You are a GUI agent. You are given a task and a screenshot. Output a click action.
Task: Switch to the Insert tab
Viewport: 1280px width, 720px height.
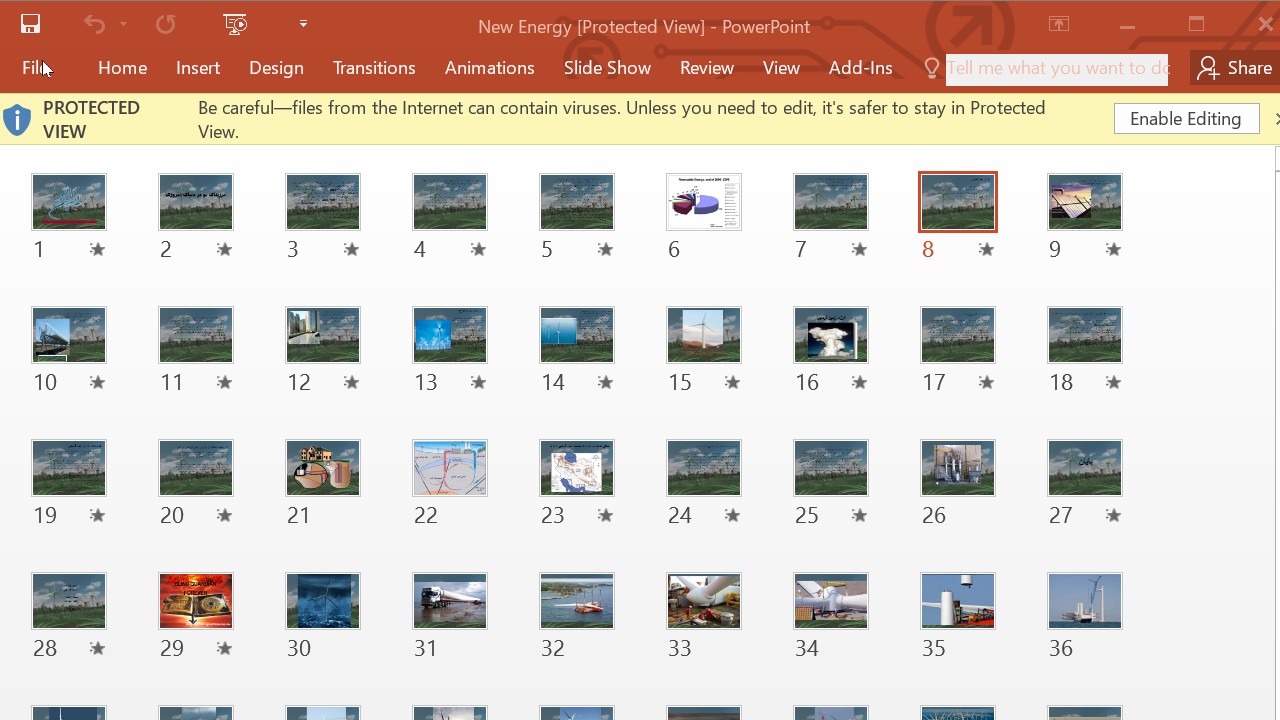point(198,68)
